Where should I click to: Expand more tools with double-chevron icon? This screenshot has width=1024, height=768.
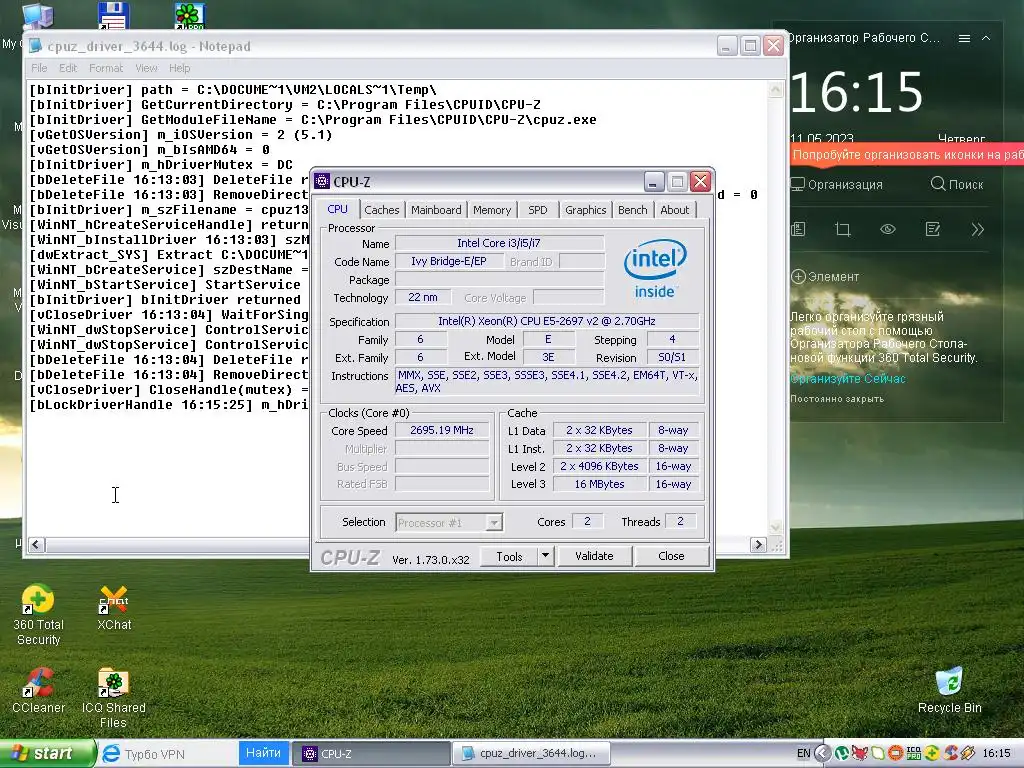[x=977, y=229]
